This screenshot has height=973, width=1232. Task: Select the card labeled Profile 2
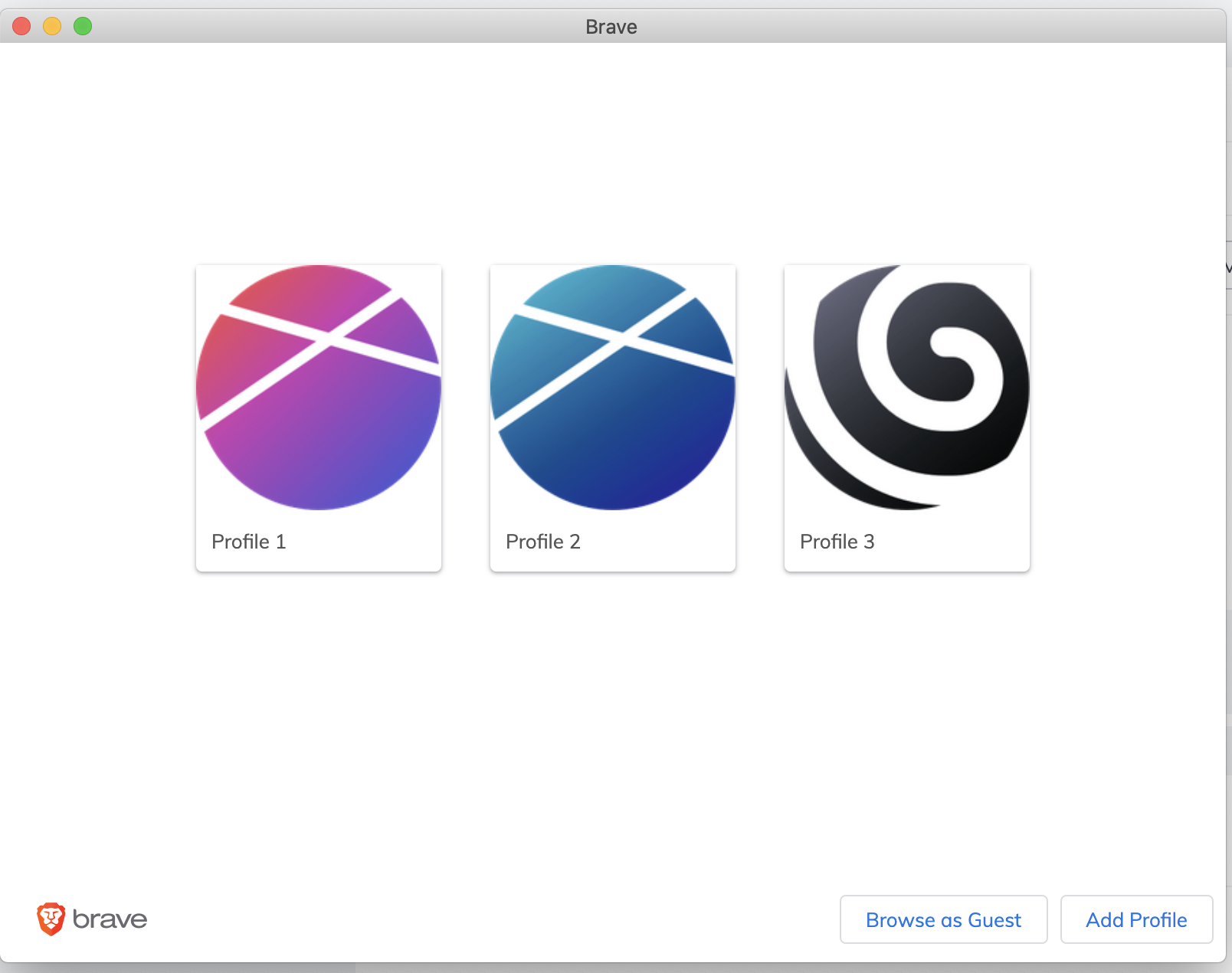click(612, 418)
